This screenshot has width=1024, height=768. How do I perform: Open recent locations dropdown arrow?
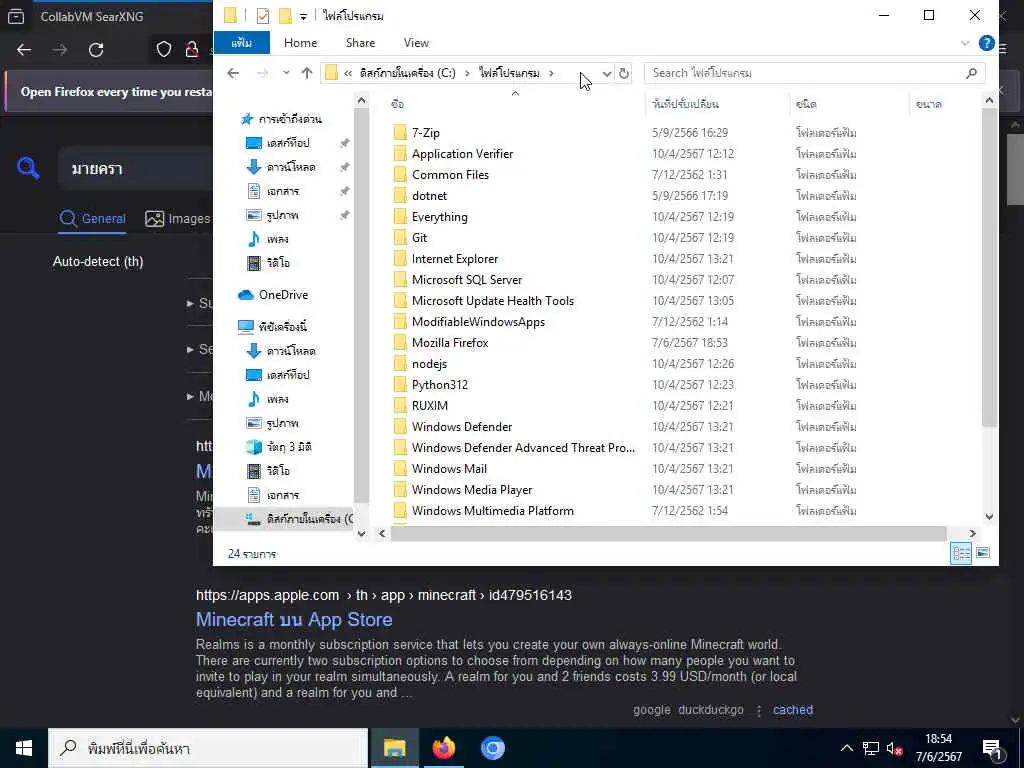[x=286, y=73]
